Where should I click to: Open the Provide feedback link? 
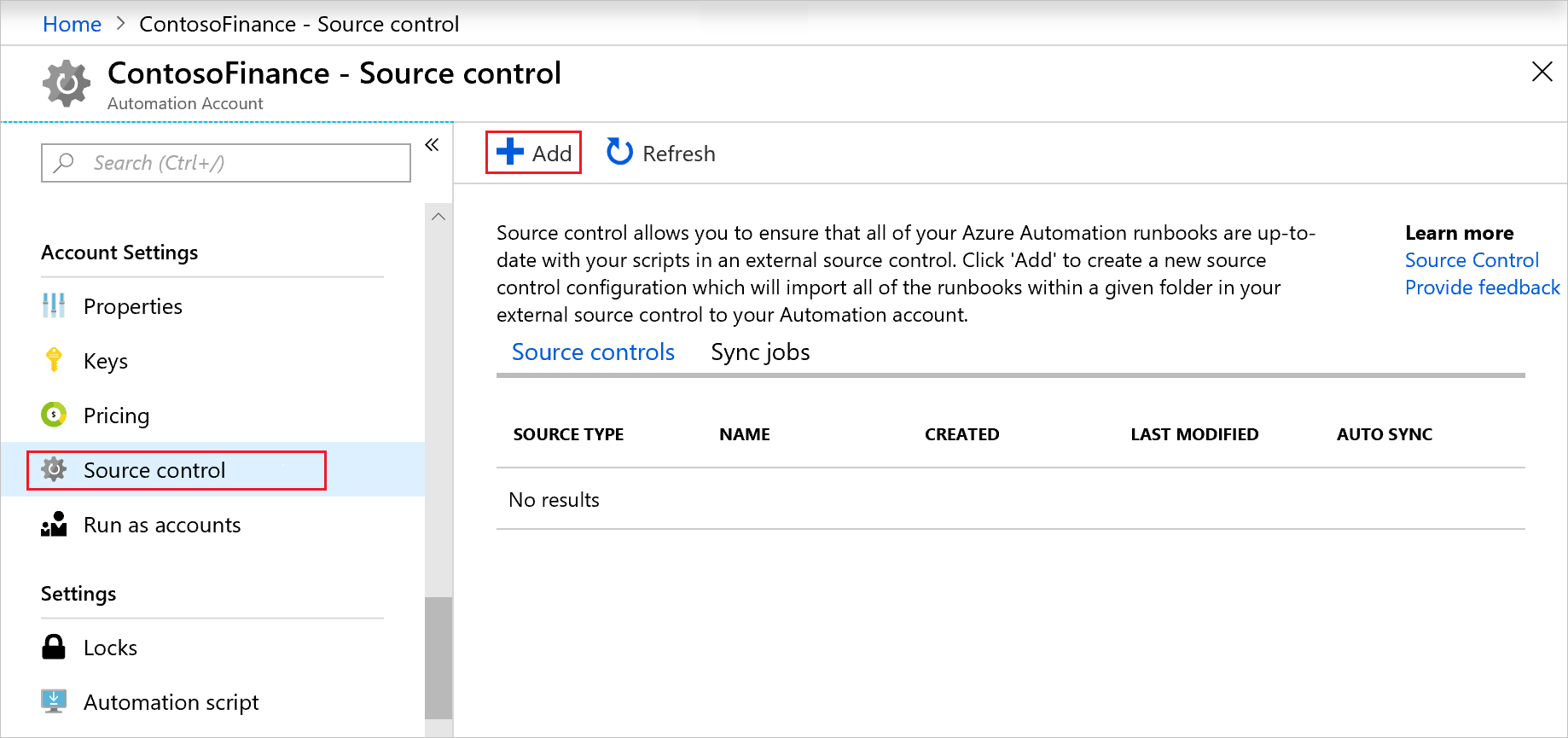(x=1482, y=288)
